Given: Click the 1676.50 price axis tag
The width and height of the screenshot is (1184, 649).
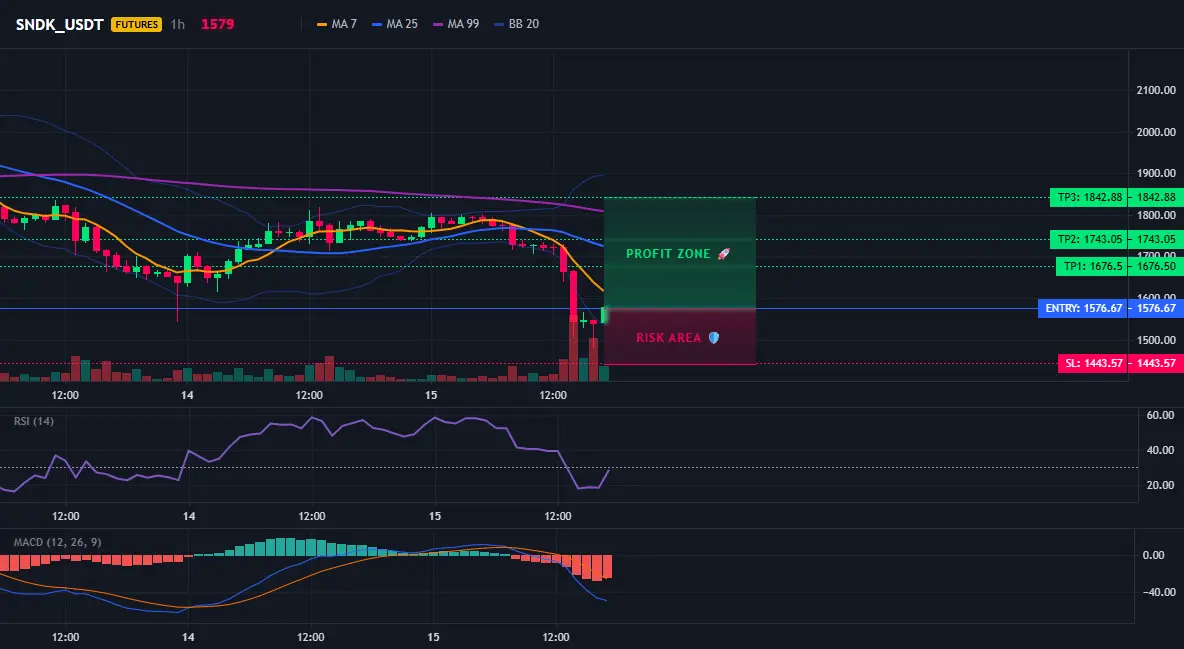Looking at the screenshot, I should pyautogui.click(x=1155, y=267).
